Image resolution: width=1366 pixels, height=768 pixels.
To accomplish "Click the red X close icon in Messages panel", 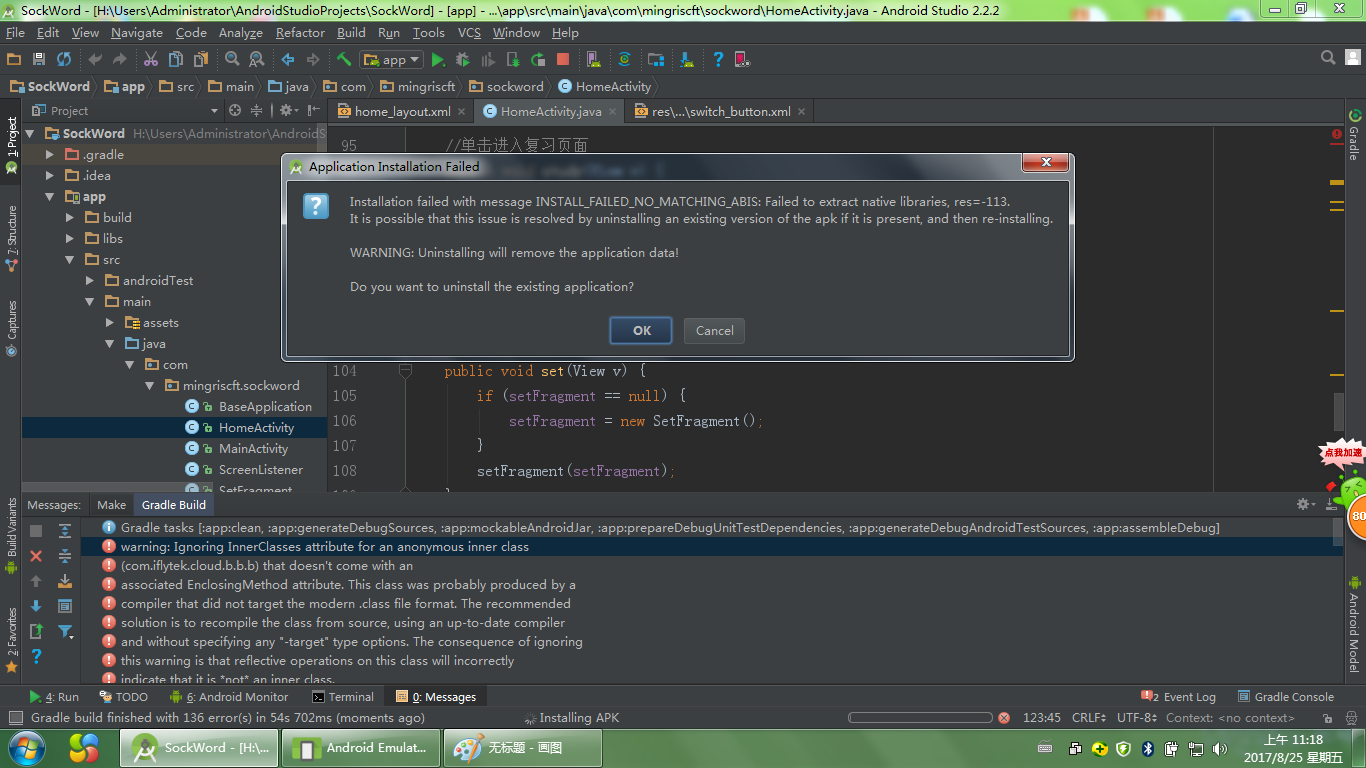I will 36,556.
